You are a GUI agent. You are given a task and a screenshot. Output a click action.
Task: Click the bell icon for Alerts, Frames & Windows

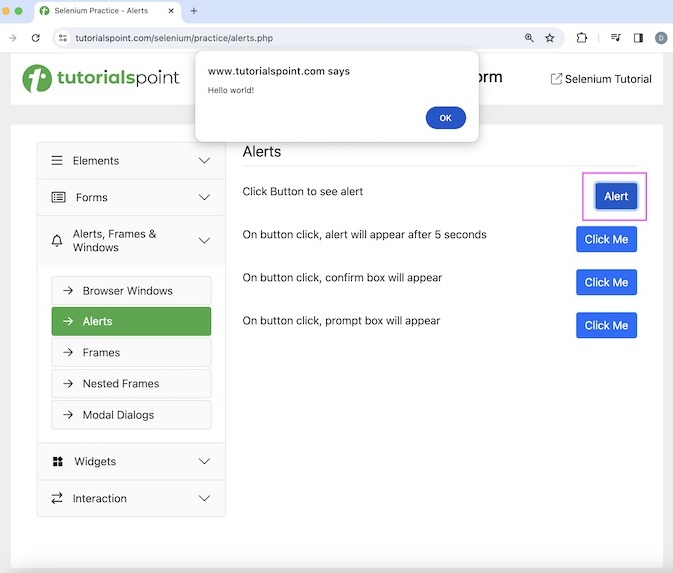pos(57,240)
